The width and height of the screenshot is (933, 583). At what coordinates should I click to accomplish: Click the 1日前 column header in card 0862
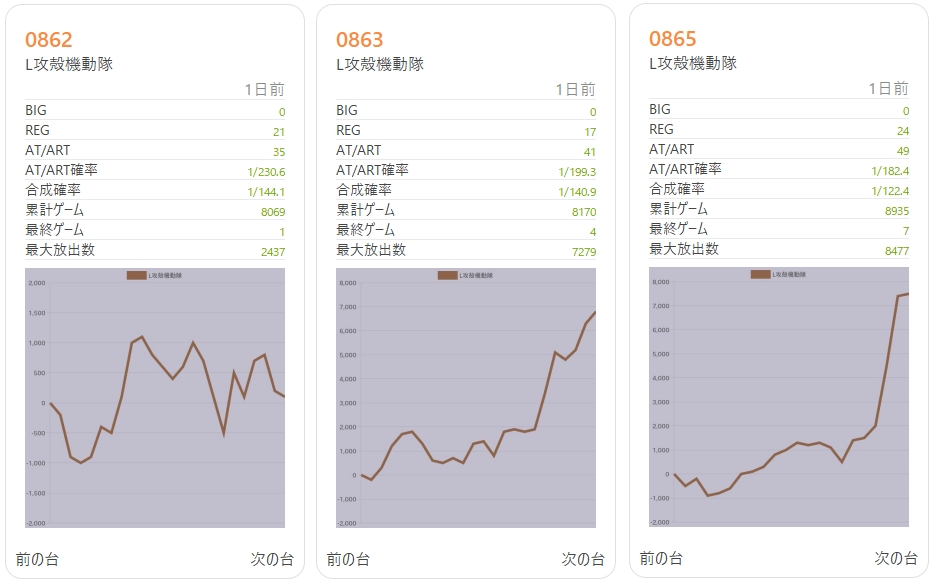point(264,90)
